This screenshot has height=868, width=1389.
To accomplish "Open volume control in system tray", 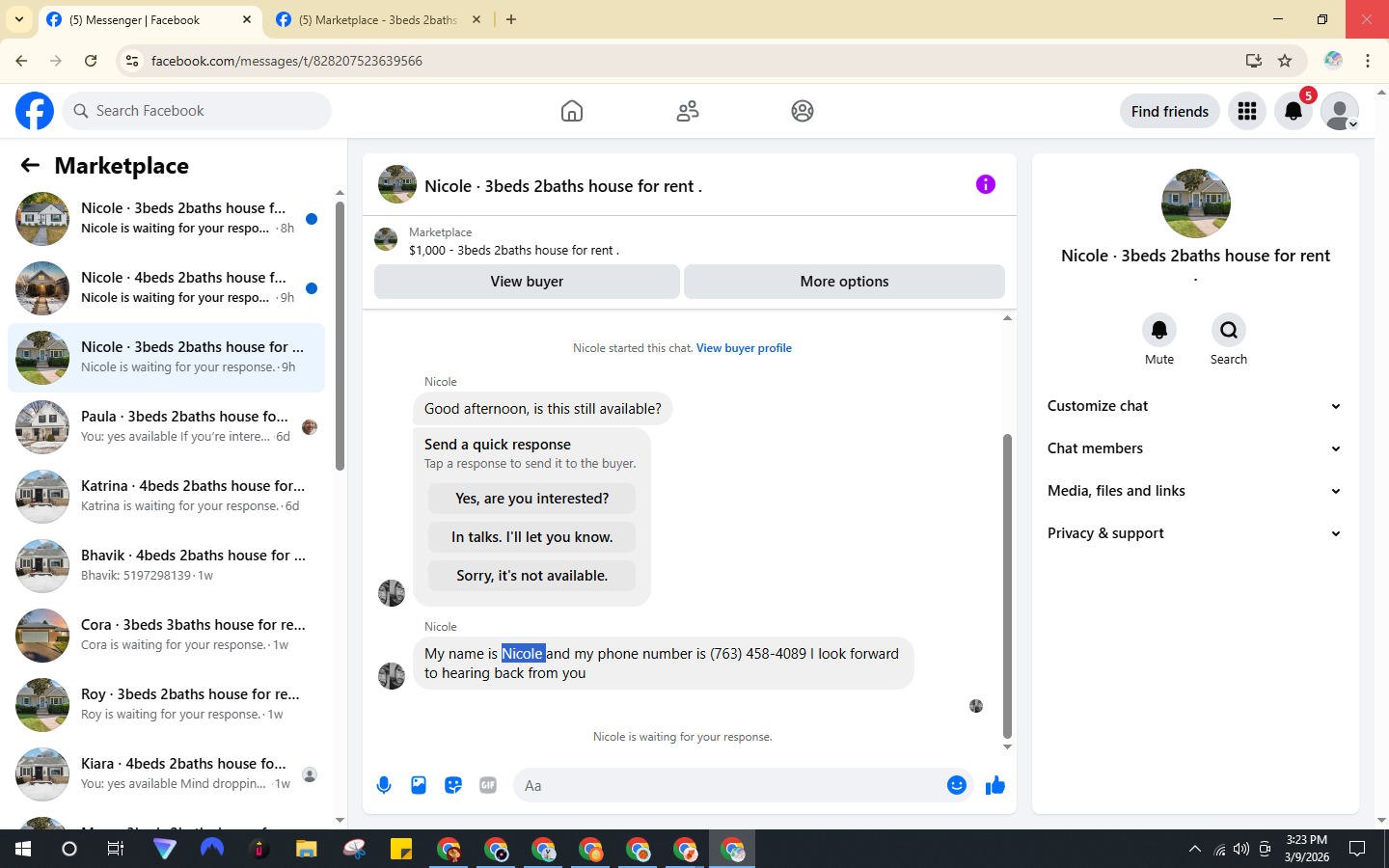I will click(1241, 849).
